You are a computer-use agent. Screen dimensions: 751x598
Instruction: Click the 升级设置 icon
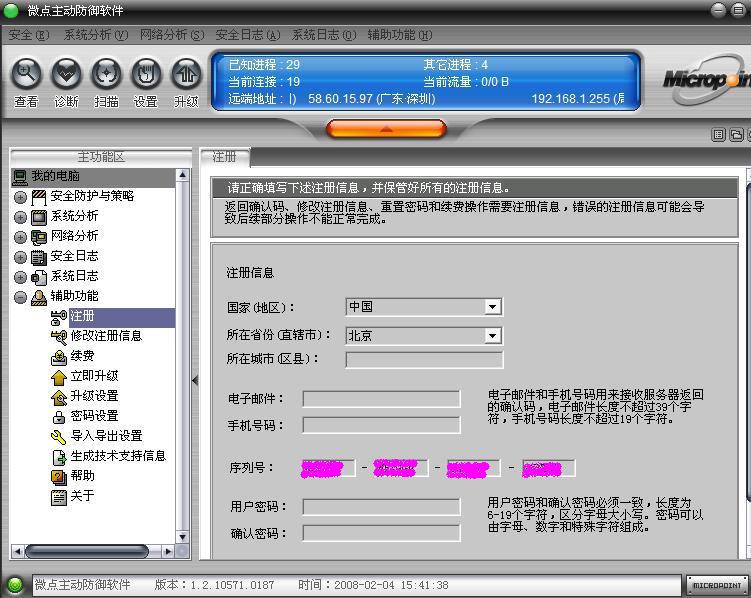(x=58, y=397)
